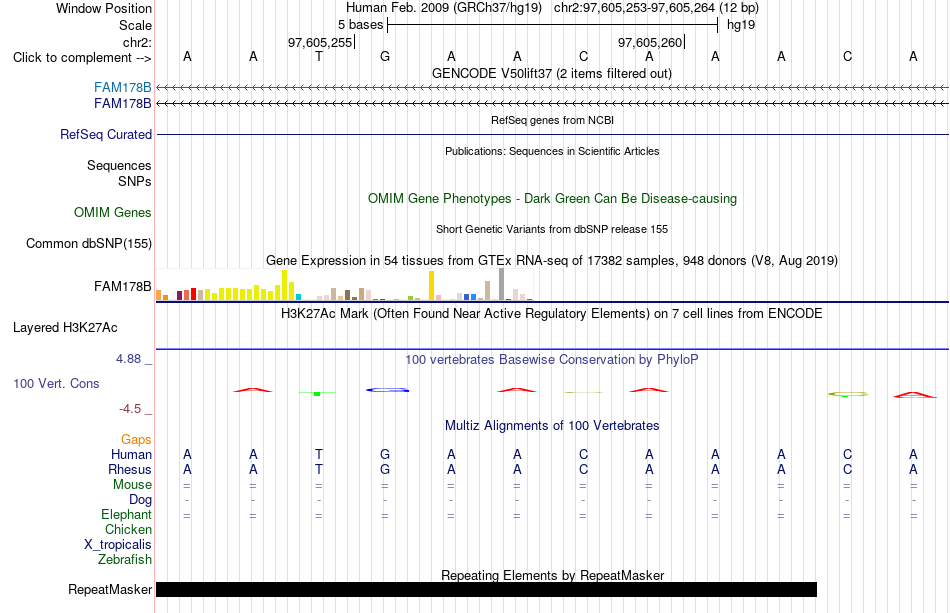The image size is (950, 613).
Task: Click the black RepeatMasker element bar
Action: (x=487, y=589)
